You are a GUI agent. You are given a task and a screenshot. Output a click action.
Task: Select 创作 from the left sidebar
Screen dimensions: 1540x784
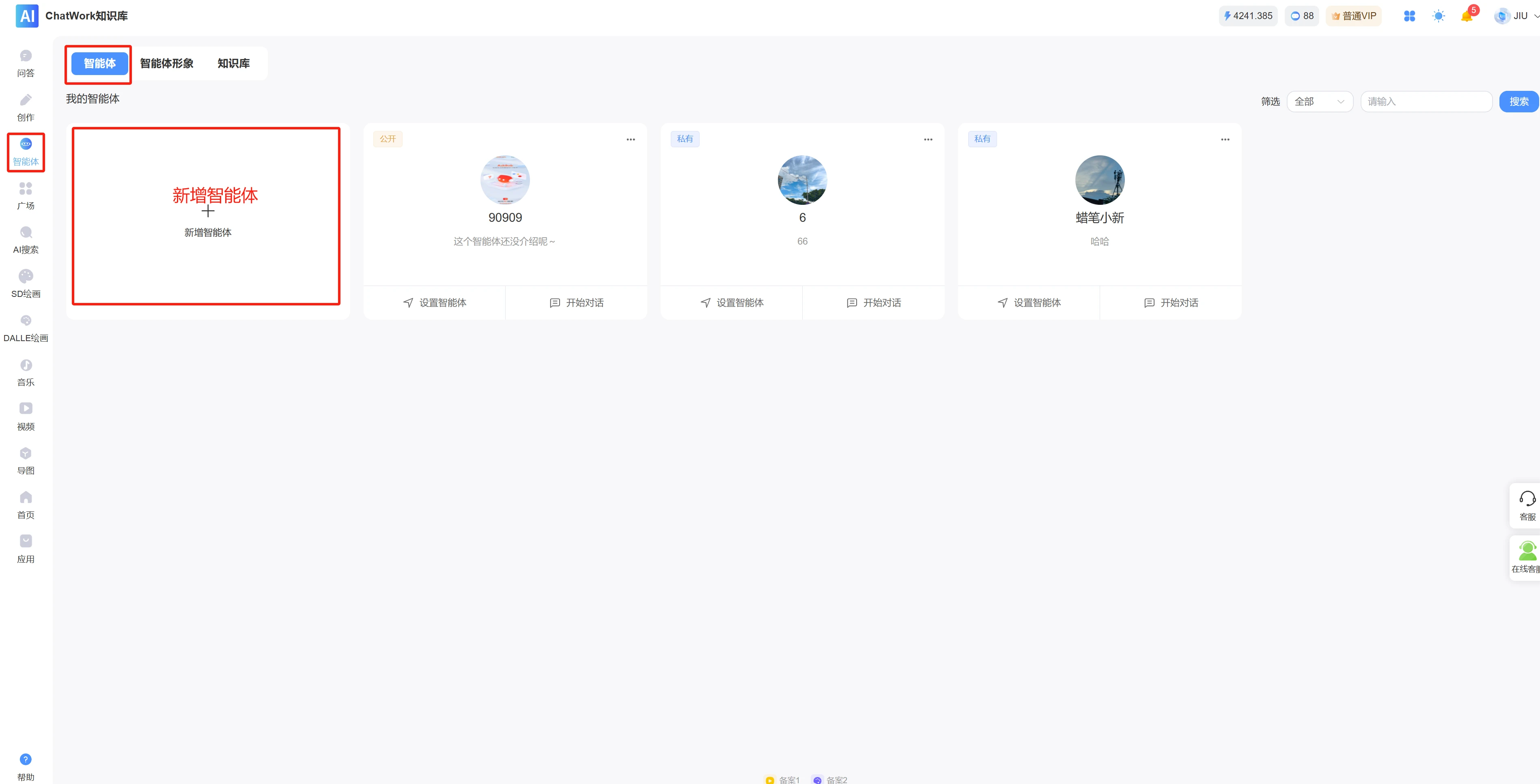pos(26,107)
